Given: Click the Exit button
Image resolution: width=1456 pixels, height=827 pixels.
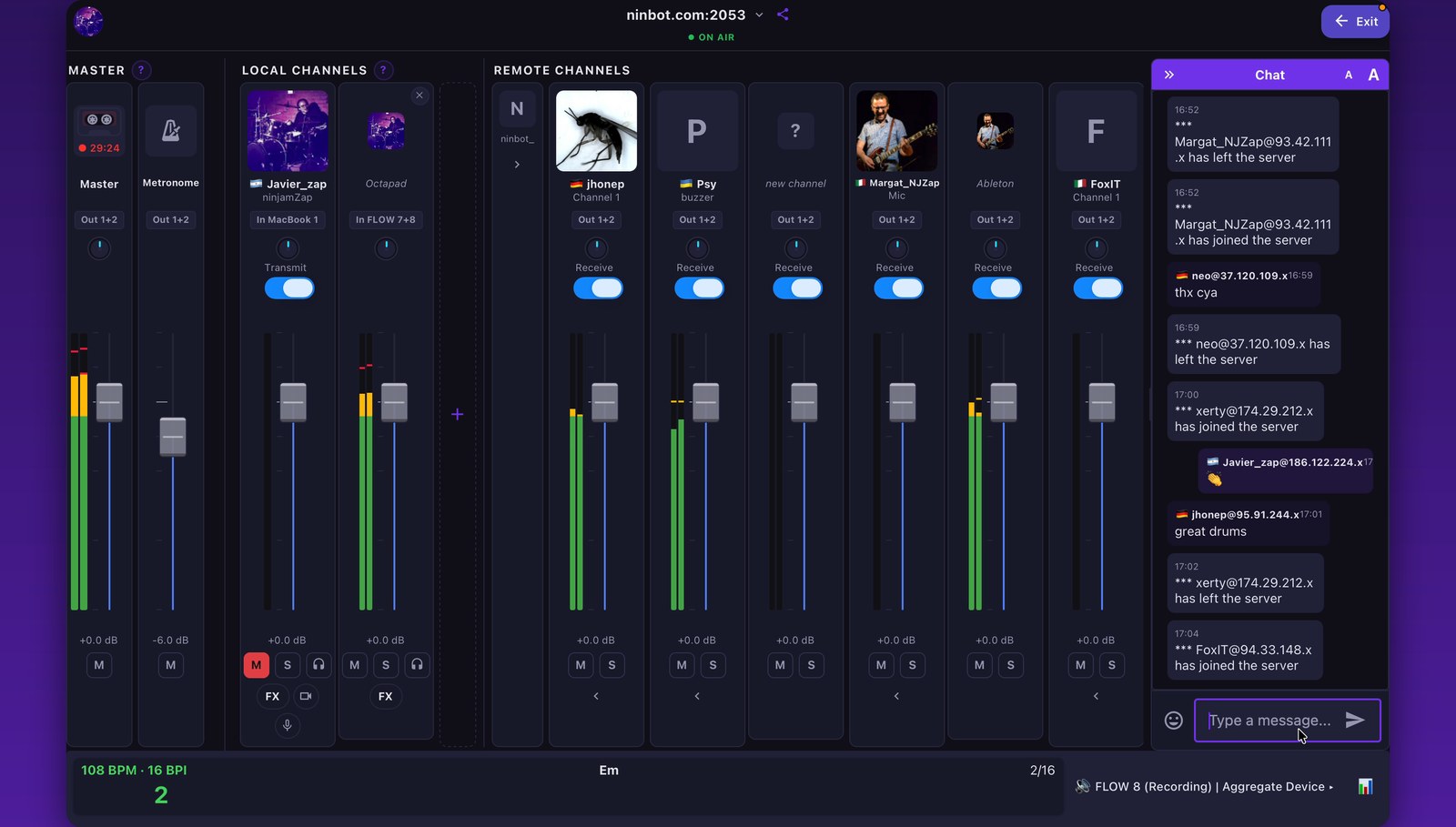Looking at the screenshot, I should tap(1355, 21).
